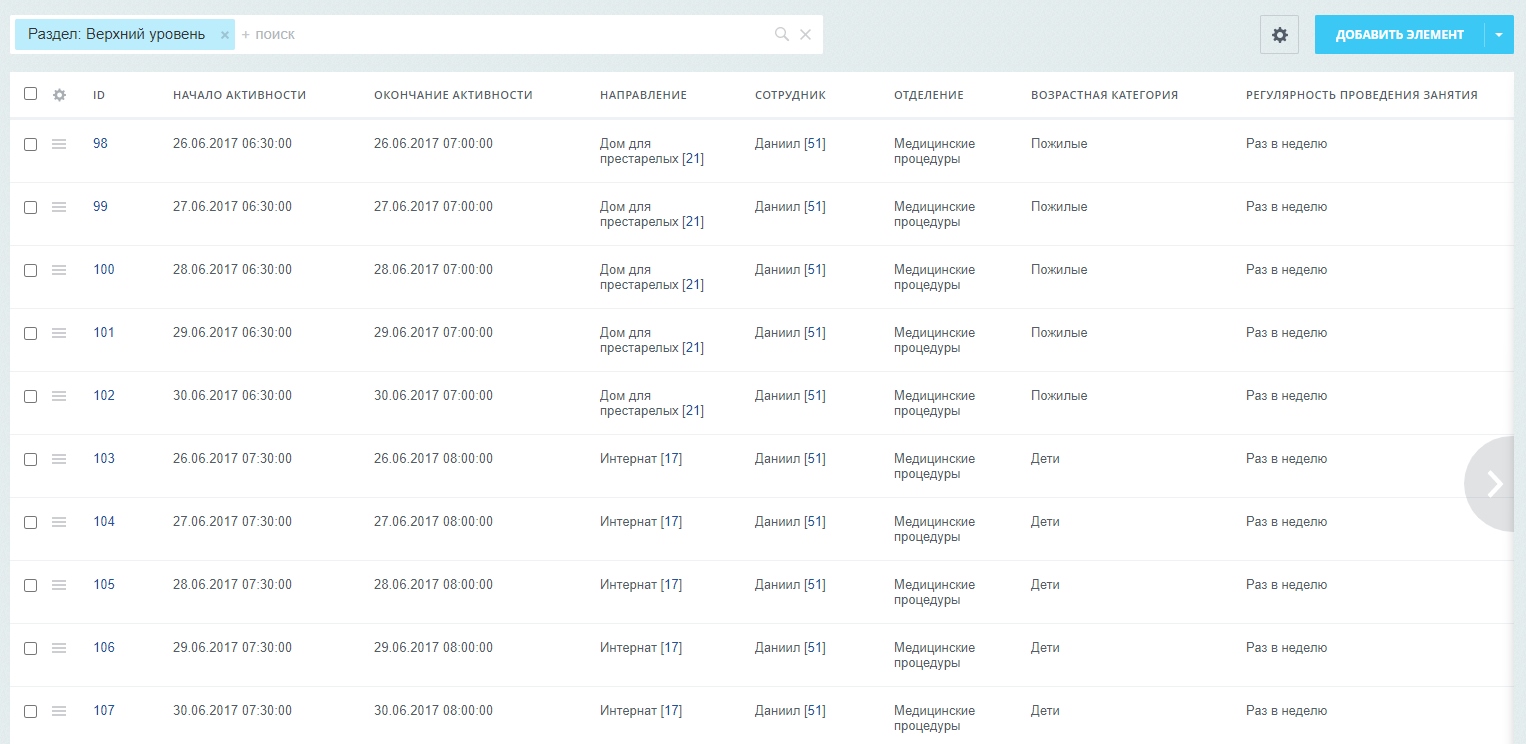The image size is (1526, 744).
Task: Sort by 'Возрастная категория' column header
Action: coord(1104,95)
